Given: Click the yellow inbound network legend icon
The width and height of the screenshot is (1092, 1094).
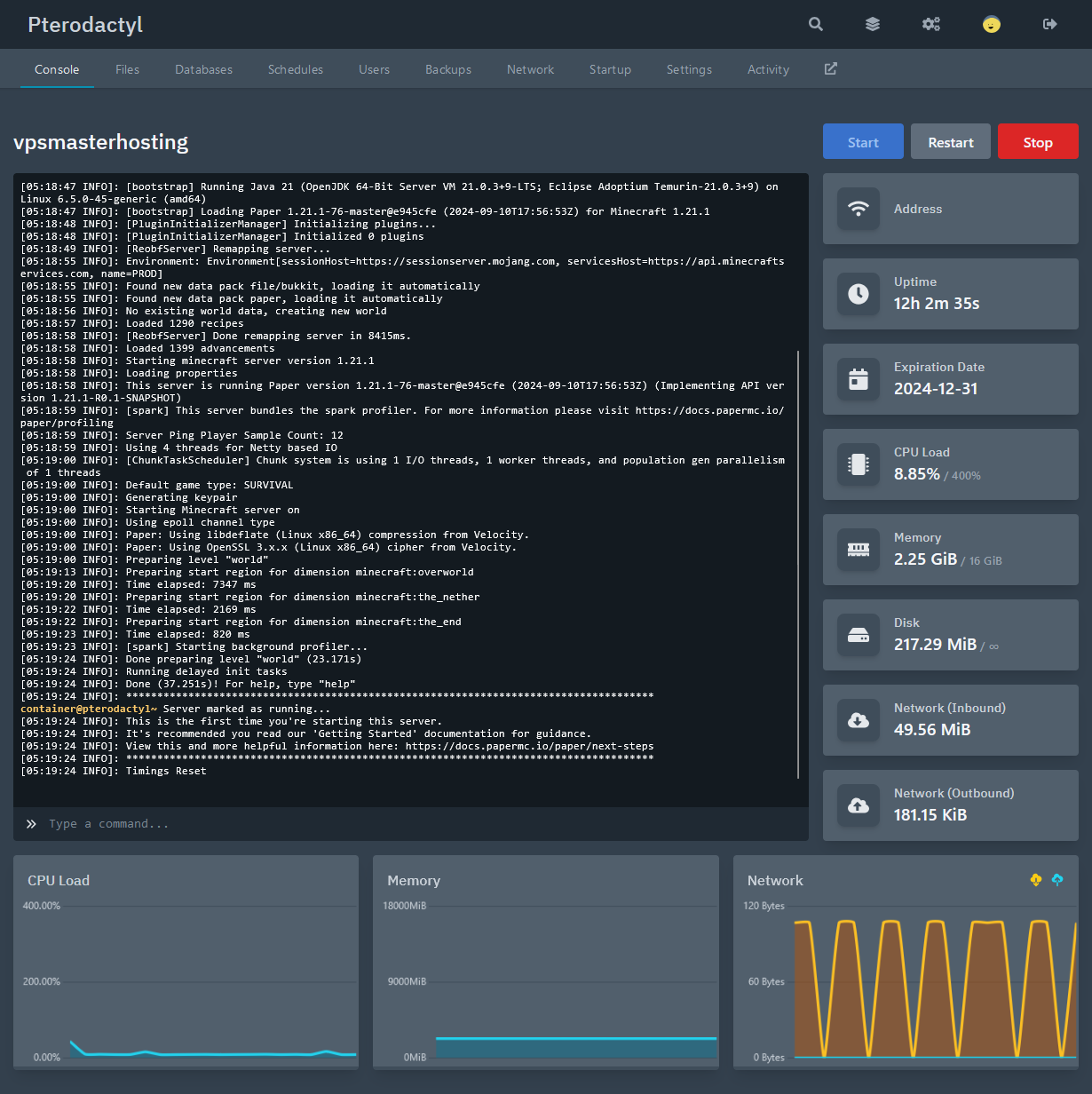Looking at the screenshot, I should (x=1035, y=879).
